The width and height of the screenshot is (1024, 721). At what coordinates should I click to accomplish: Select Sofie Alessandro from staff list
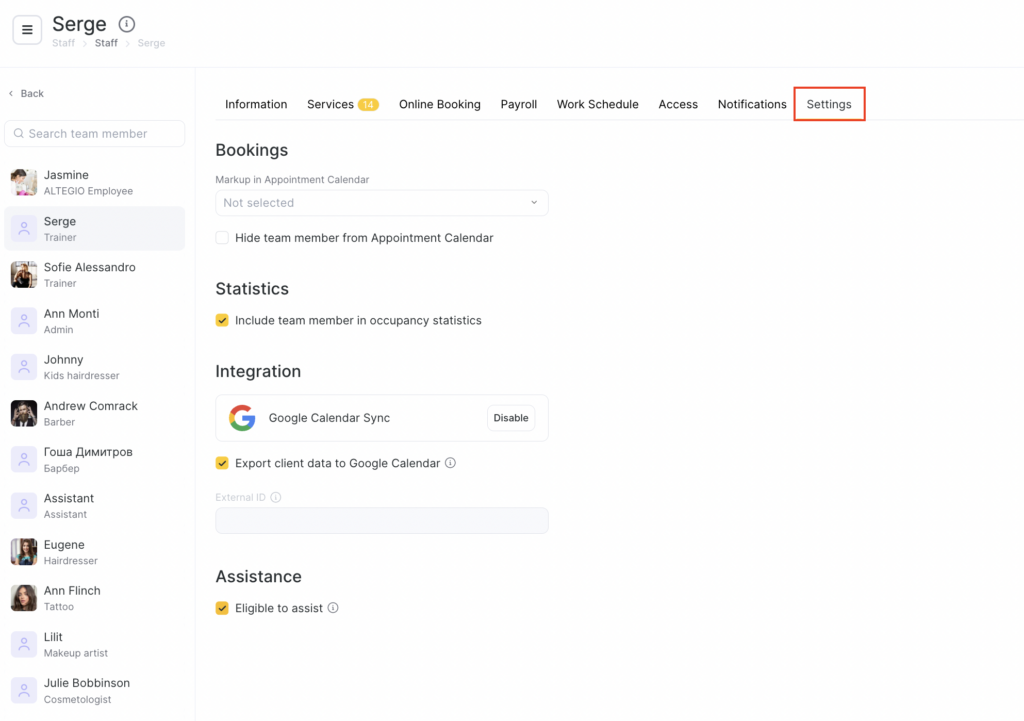(x=90, y=274)
